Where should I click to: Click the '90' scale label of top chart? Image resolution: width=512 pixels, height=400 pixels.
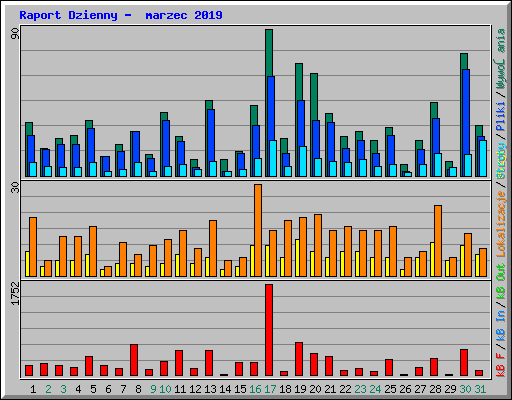15,33
